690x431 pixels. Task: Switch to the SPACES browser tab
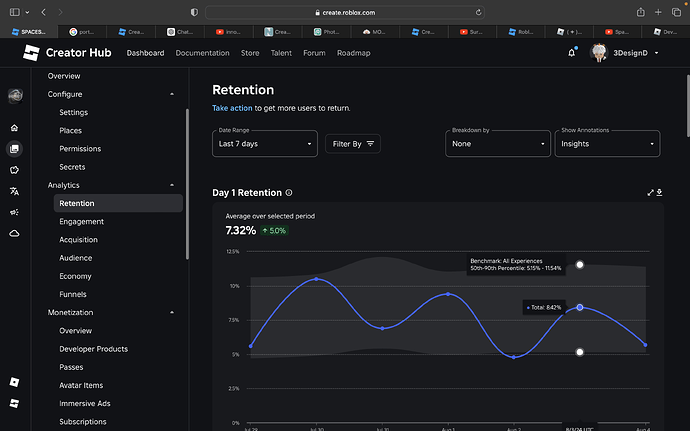click(29, 32)
